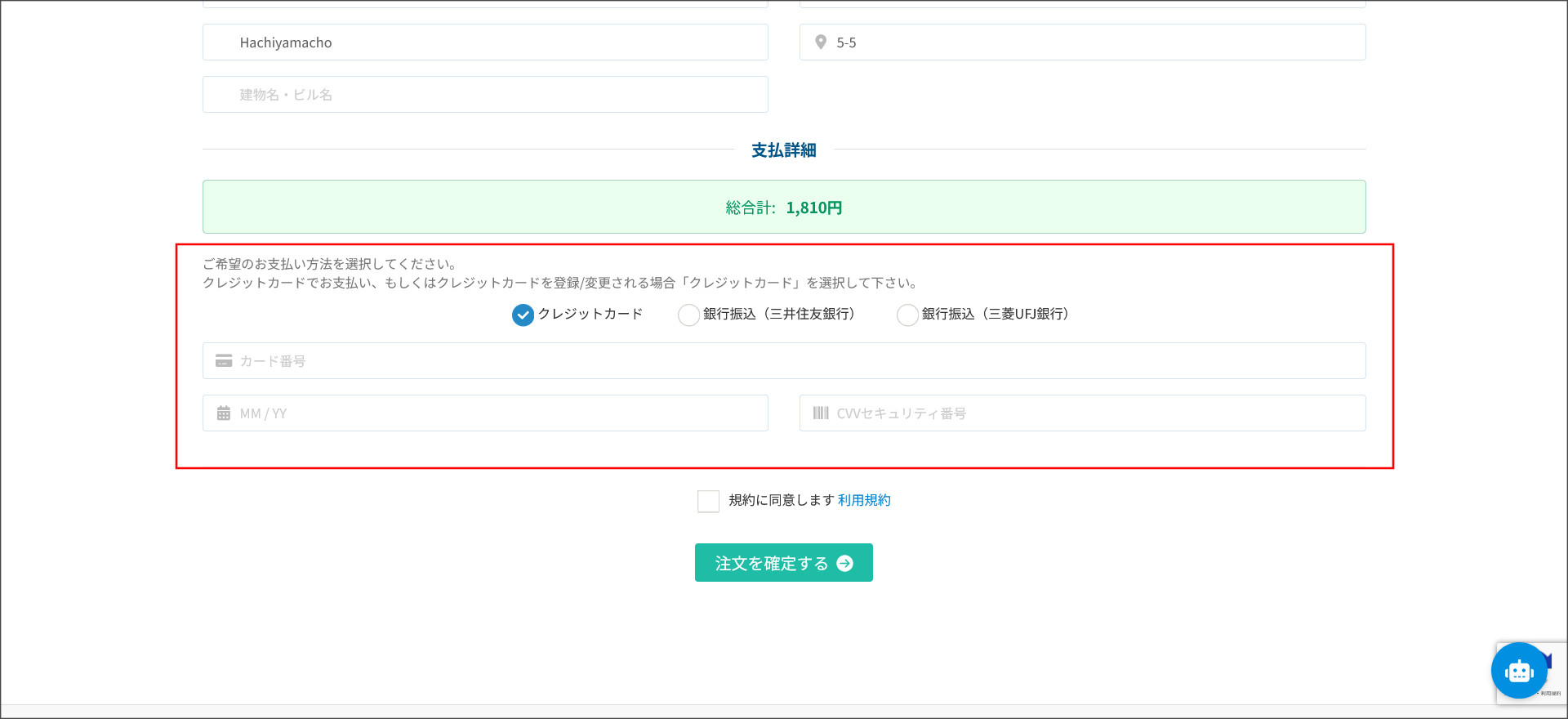Tick the 規約に同意します checkbox
Image resolution: width=1568 pixels, height=719 pixels.
tap(708, 501)
